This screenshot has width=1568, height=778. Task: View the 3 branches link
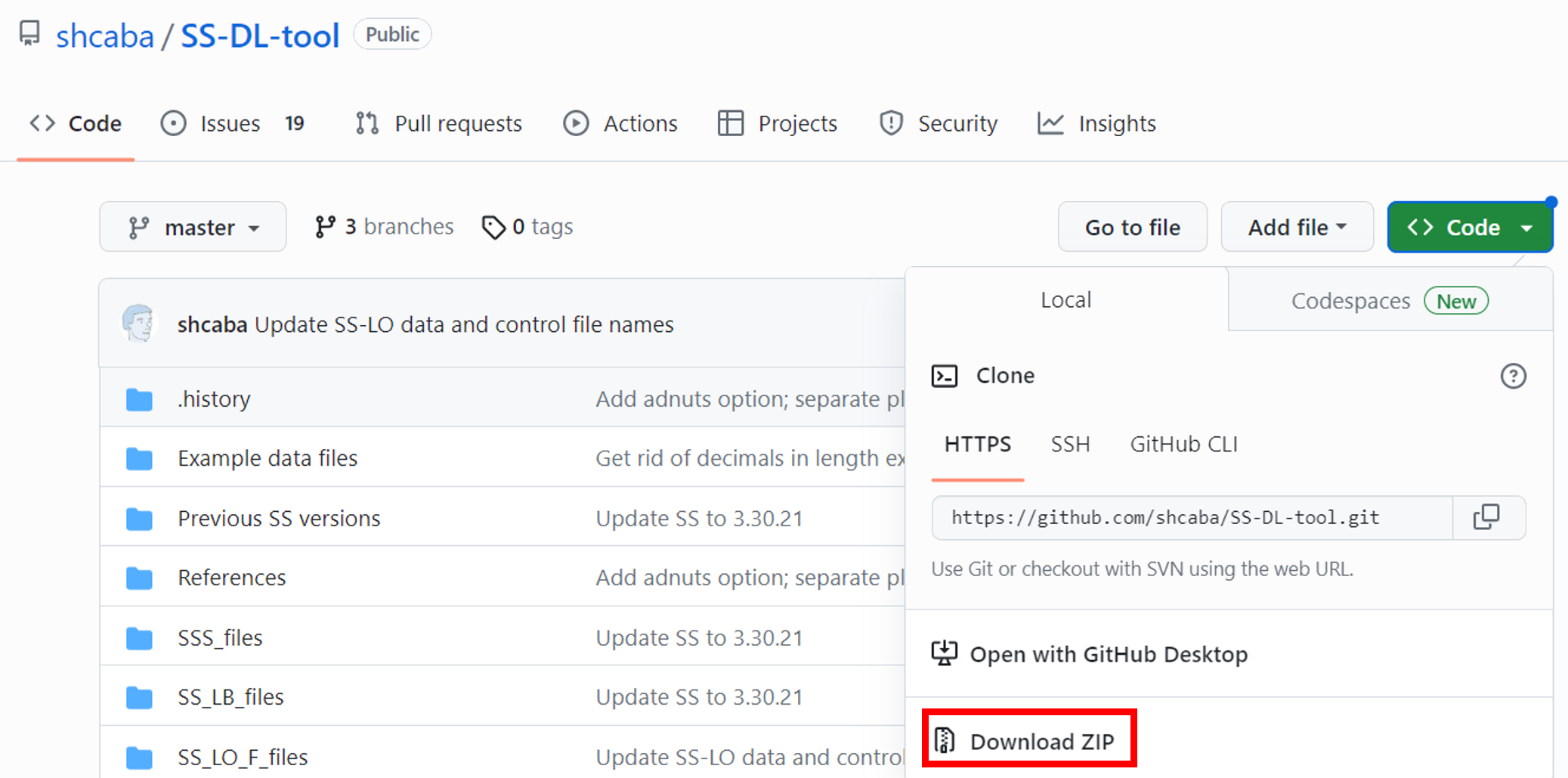[384, 227]
